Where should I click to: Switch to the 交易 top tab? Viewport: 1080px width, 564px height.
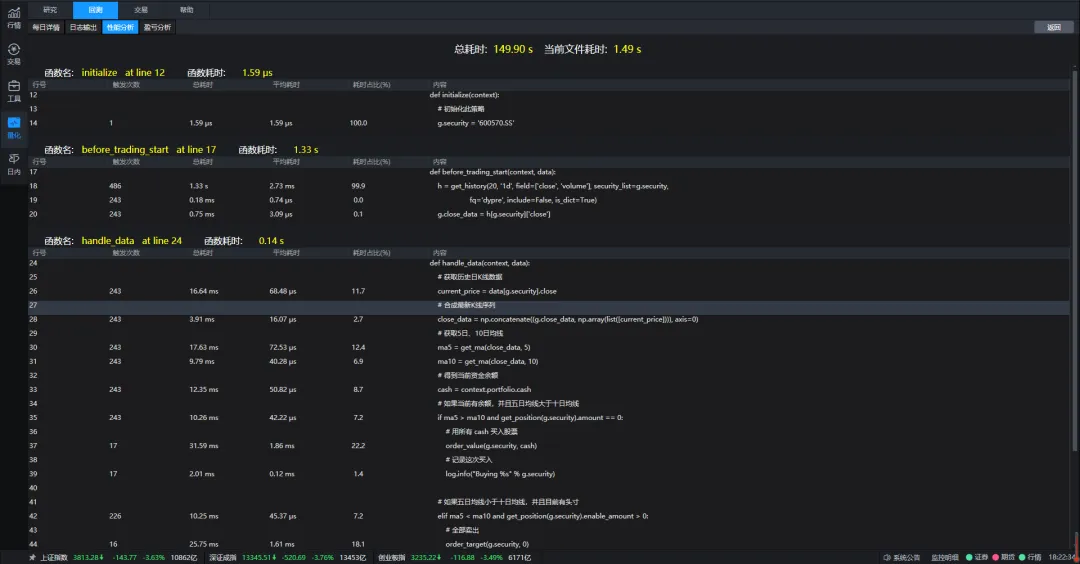[x=141, y=10]
